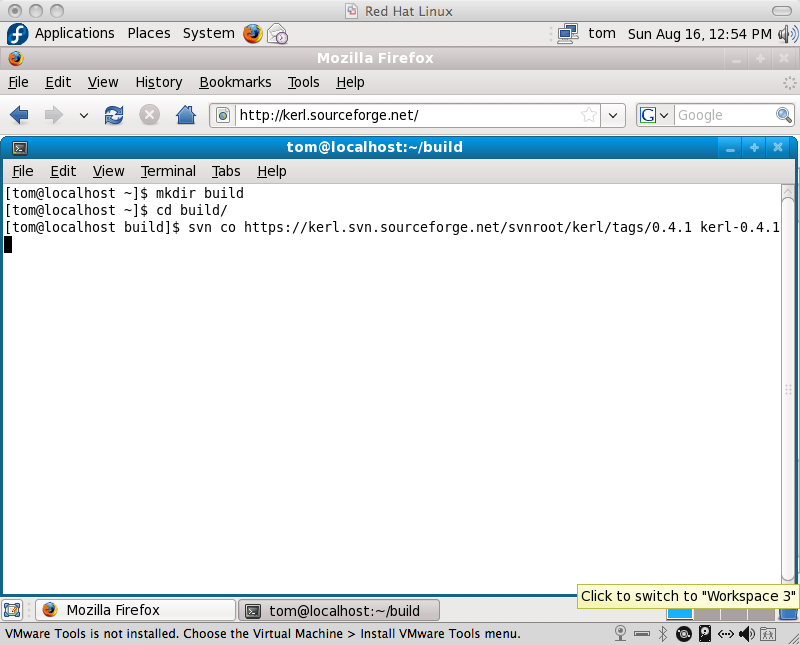Open the back/forward history dropdown arrow

coord(84,116)
